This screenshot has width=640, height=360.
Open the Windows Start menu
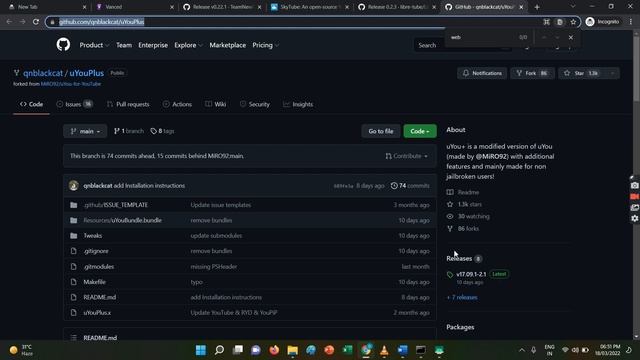pos(201,350)
